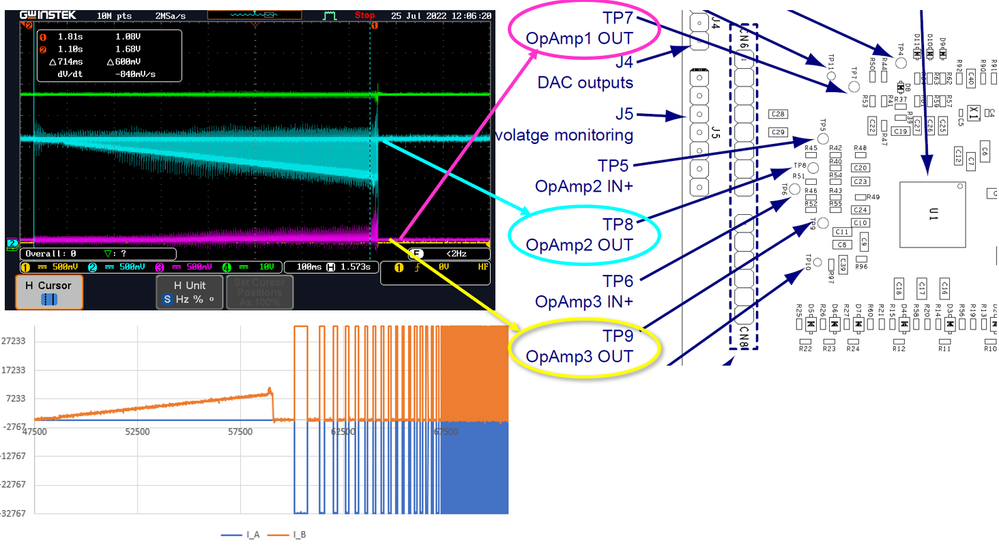Click the delta time 714ms readout
The image size is (999, 547).
click(66, 62)
